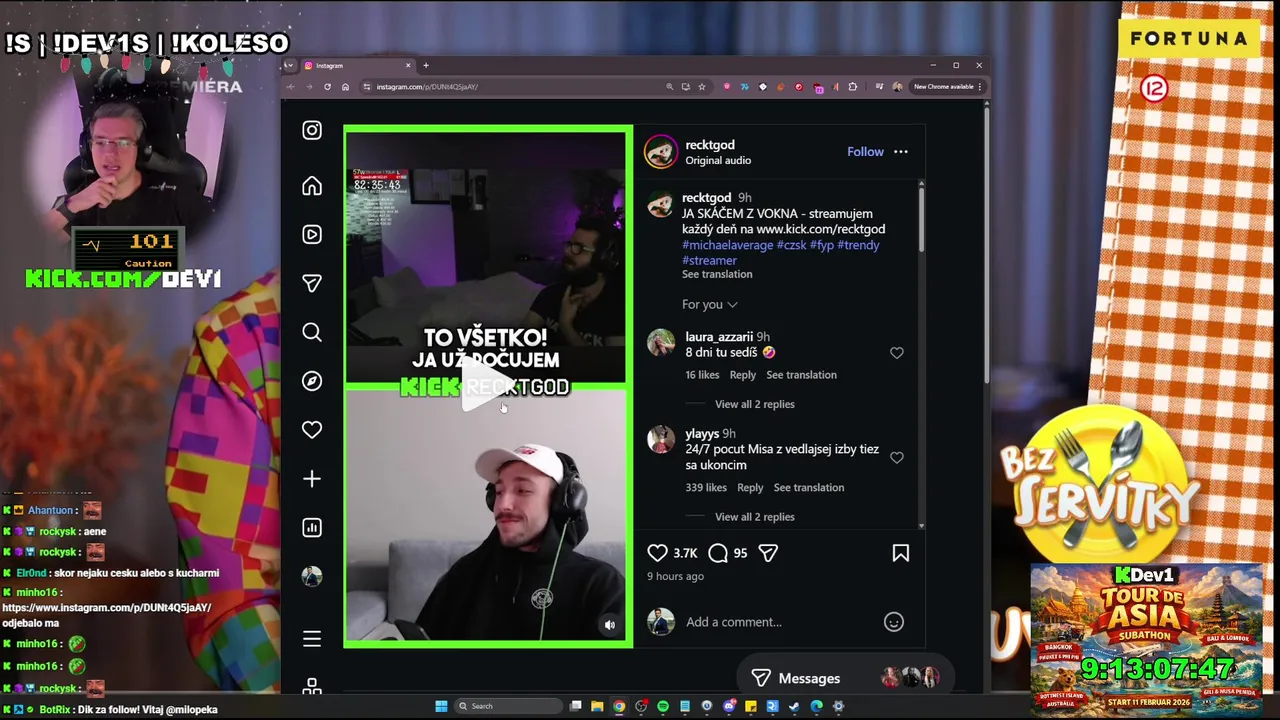The image size is (1280, 720).
Task: Open Direct messages paper-plane sidebar icon
Action: [x=312, y=284]
